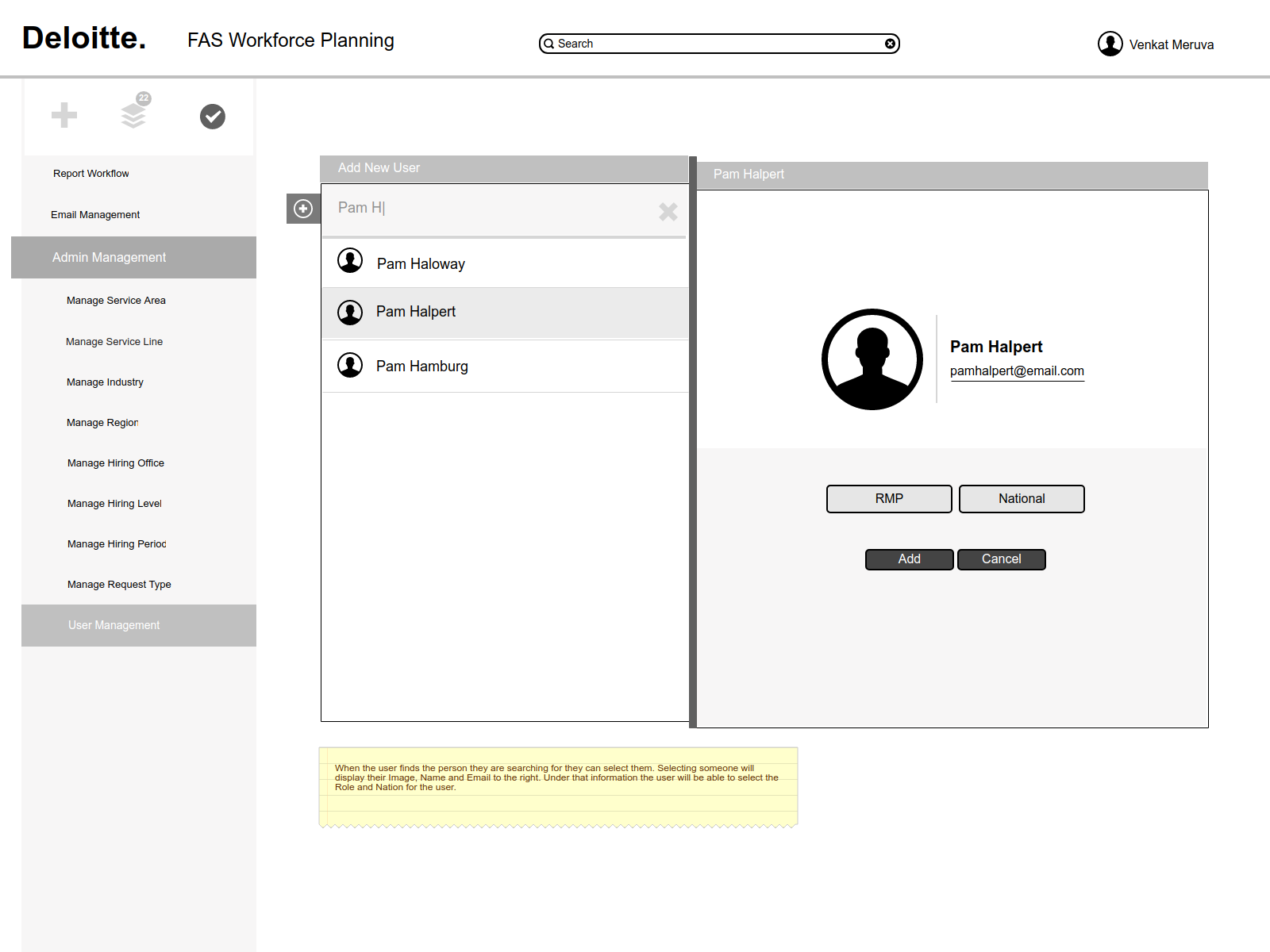Click the plus icon in sidebar toolbar
1270x952 pixels.
point(64,116)
